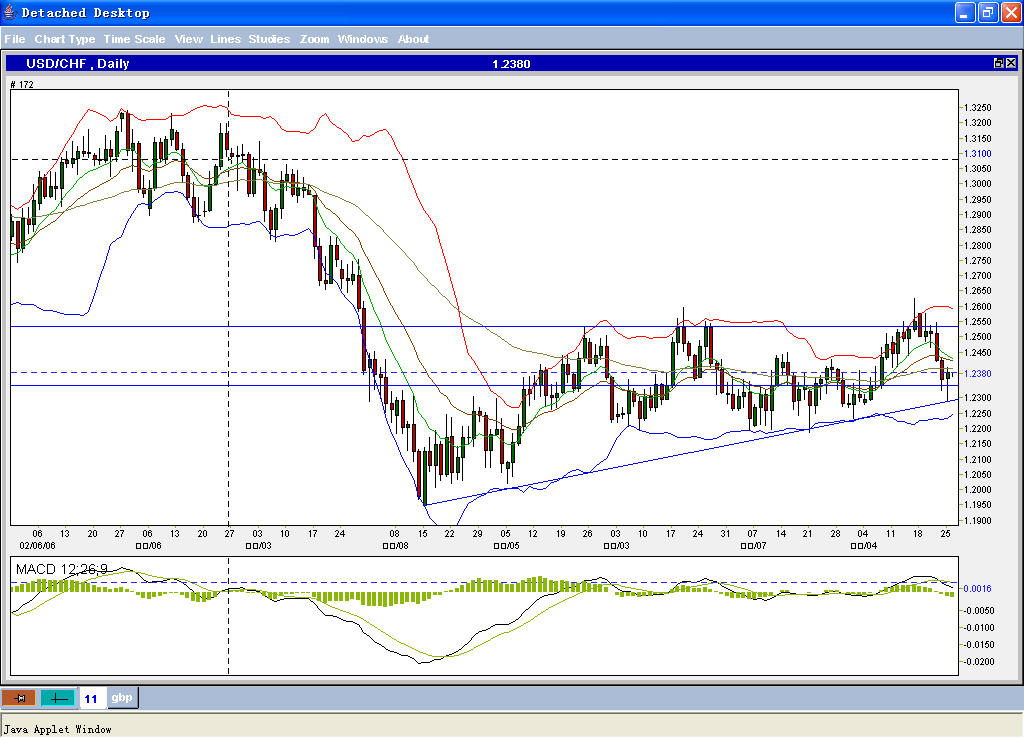This screenshot has height=738, width=1024.
Task: Minimize the Detached Desktop window
Action: click(x=965, y=12)
